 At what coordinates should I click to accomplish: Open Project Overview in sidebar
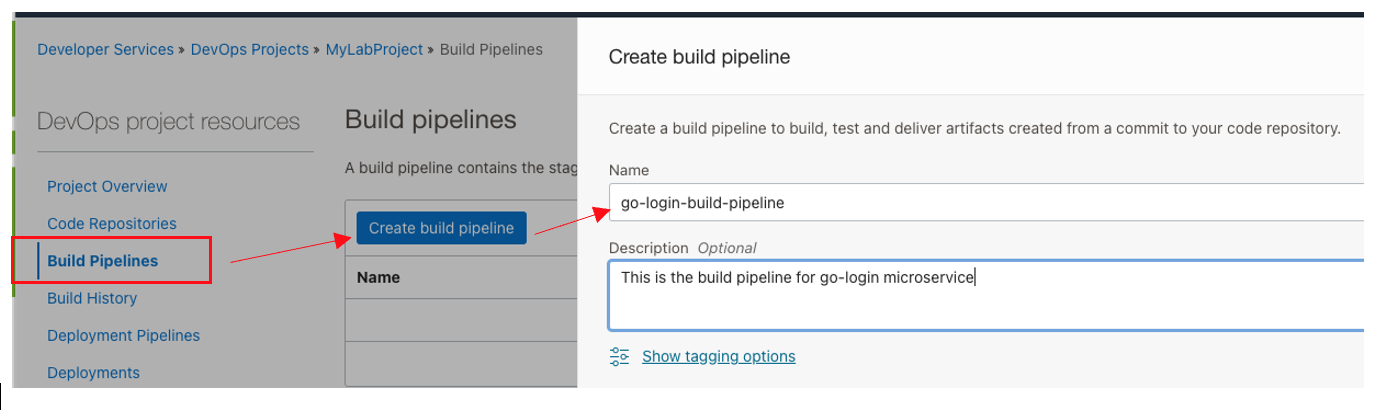click(107, 186)
